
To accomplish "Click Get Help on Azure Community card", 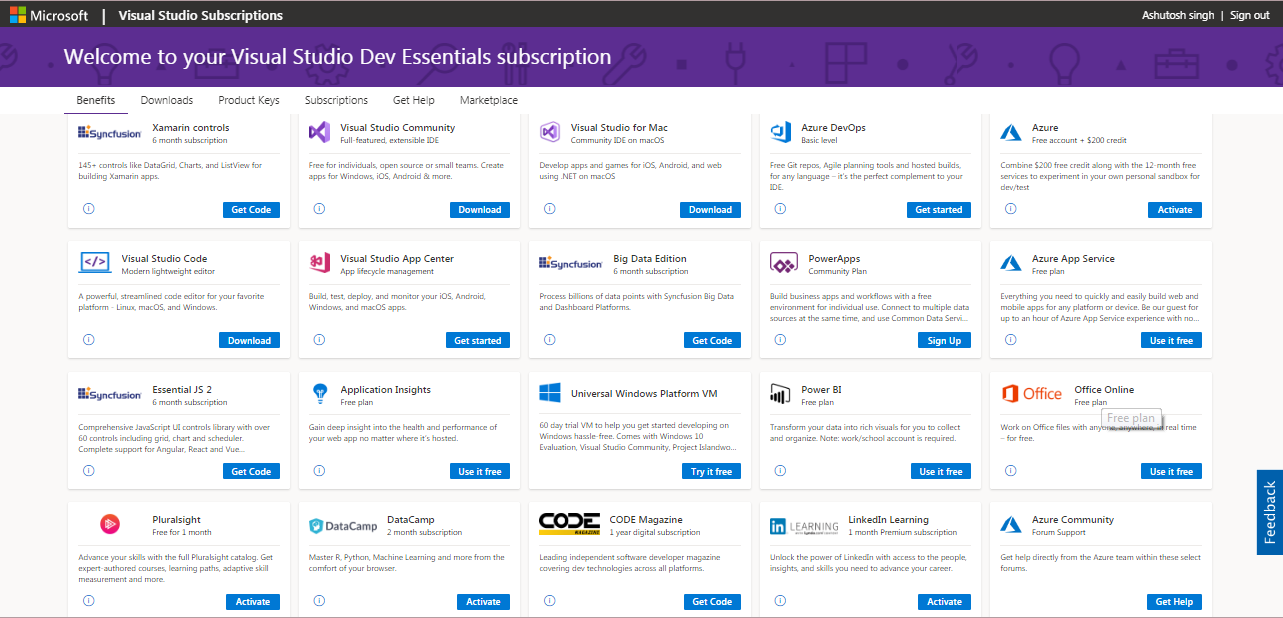I will pyautogui.click(x=1174, y=602).
